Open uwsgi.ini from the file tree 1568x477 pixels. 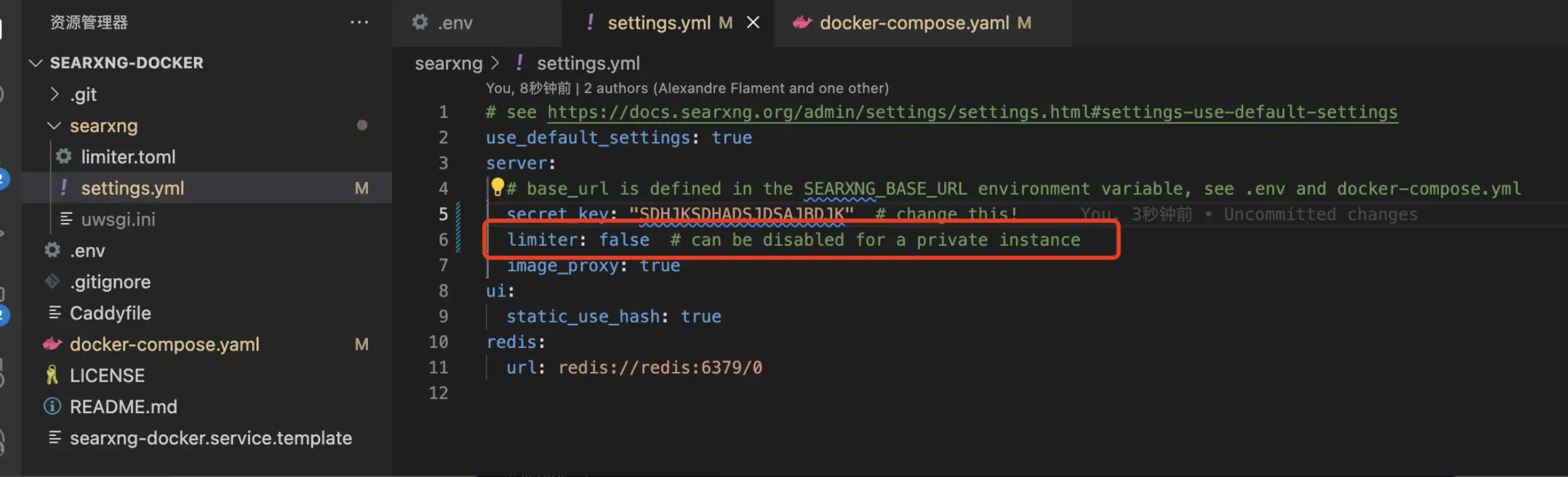point(118,219)
